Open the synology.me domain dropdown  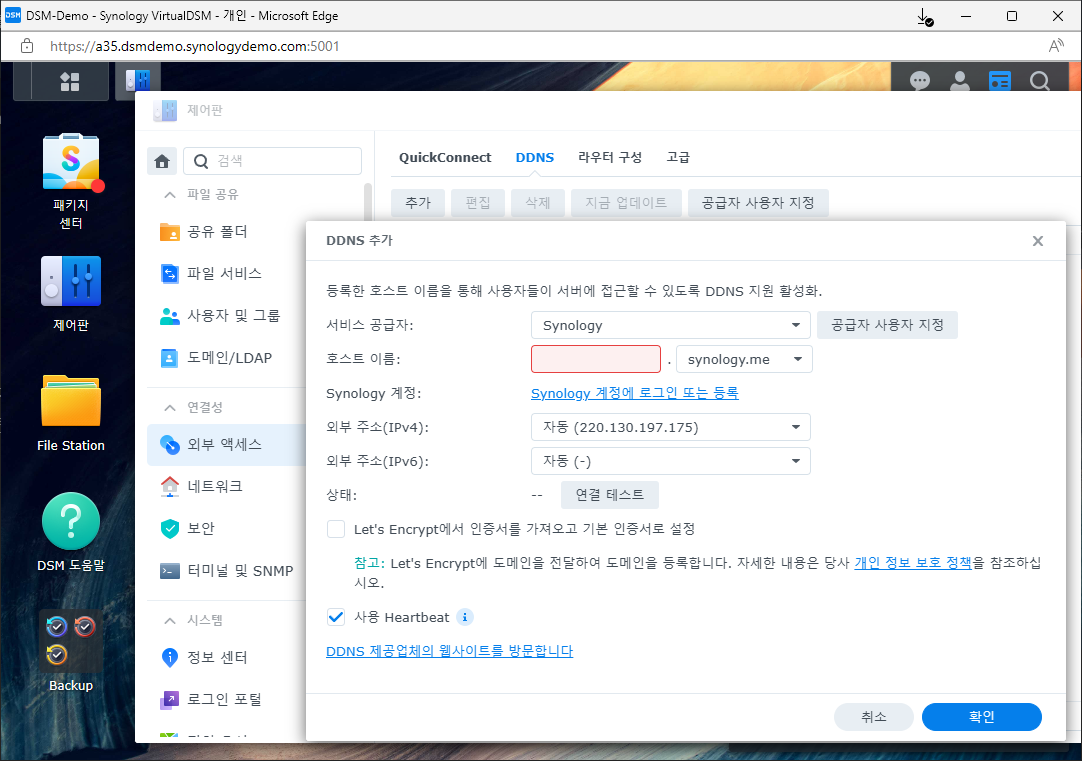[x=744, y=359]
